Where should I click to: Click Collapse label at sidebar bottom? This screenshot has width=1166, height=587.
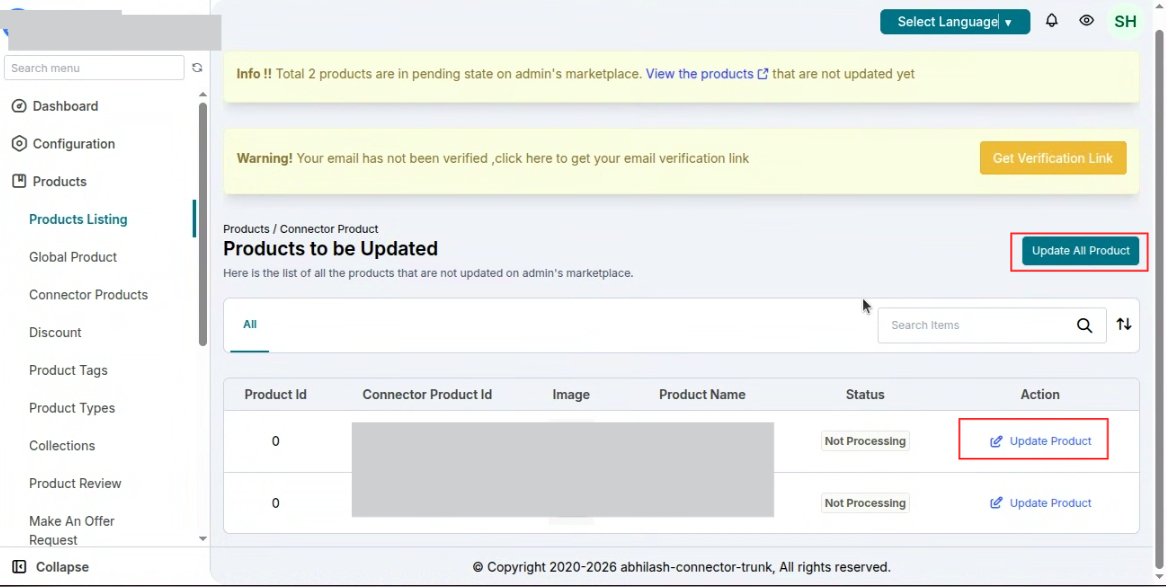[x=62, y=567]
